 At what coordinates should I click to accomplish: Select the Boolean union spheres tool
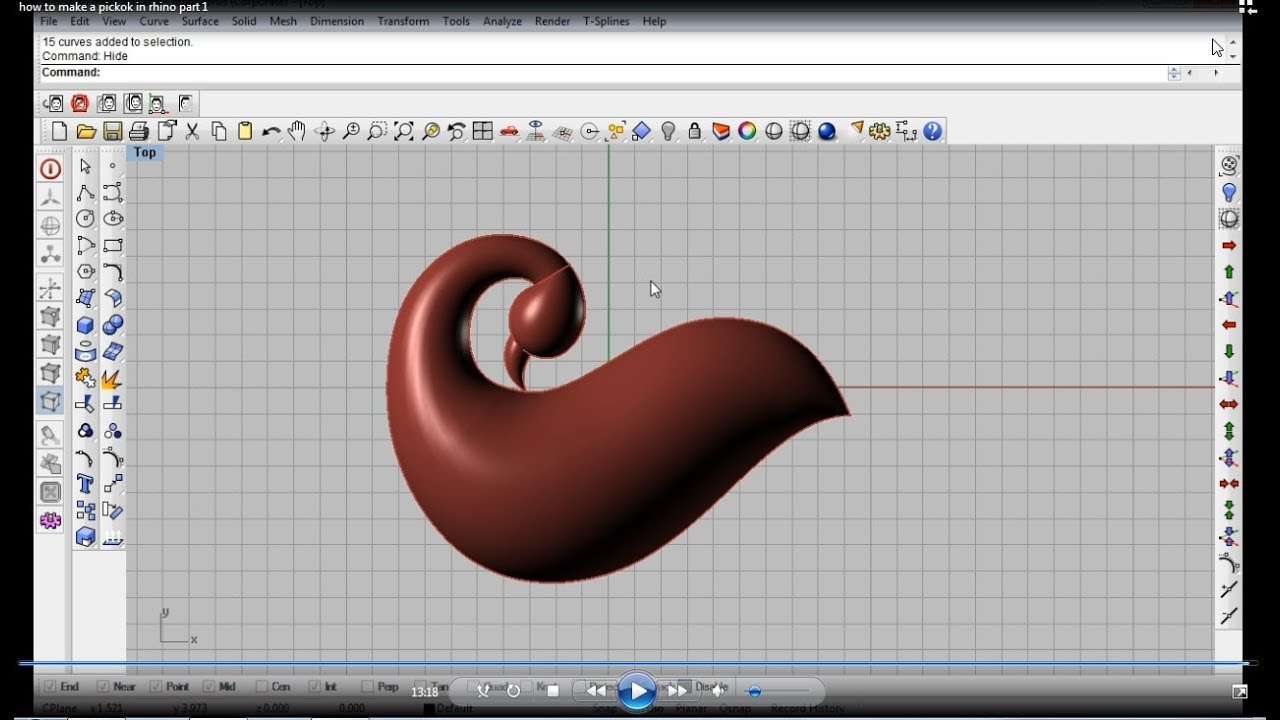113,325
